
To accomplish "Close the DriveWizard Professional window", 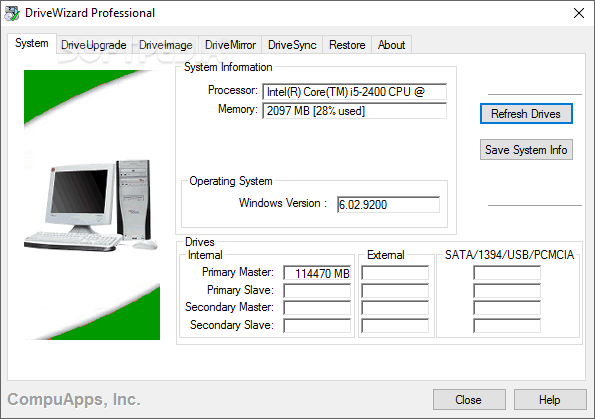I will (579, 13).
